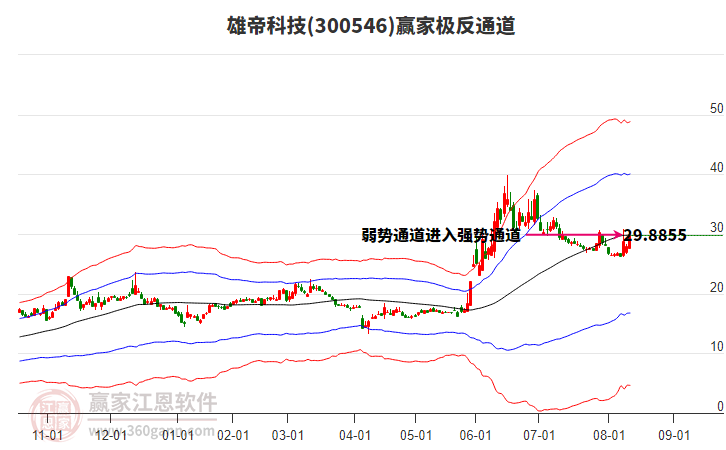Click the x-axis date 06-01

point(476,436)
